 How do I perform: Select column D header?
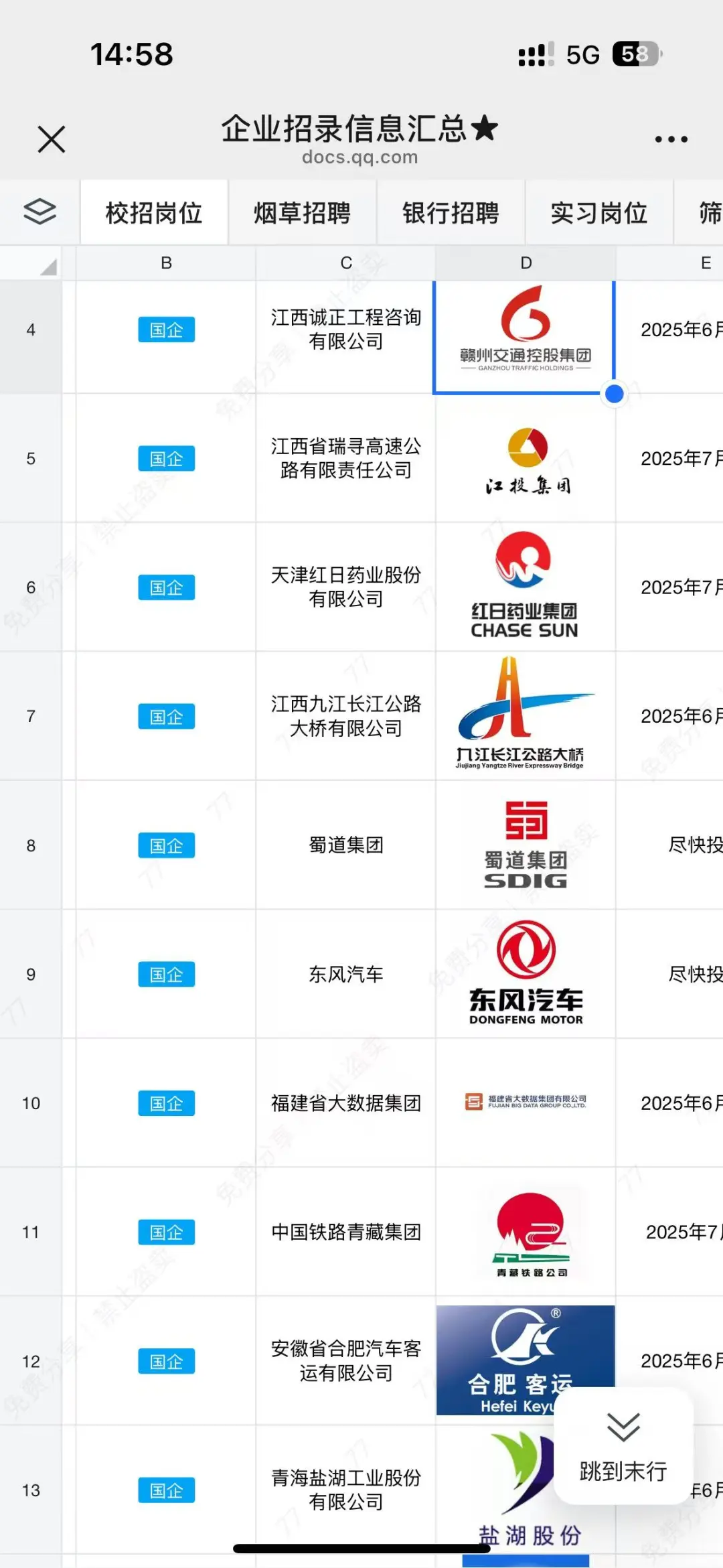pos(526,263)
